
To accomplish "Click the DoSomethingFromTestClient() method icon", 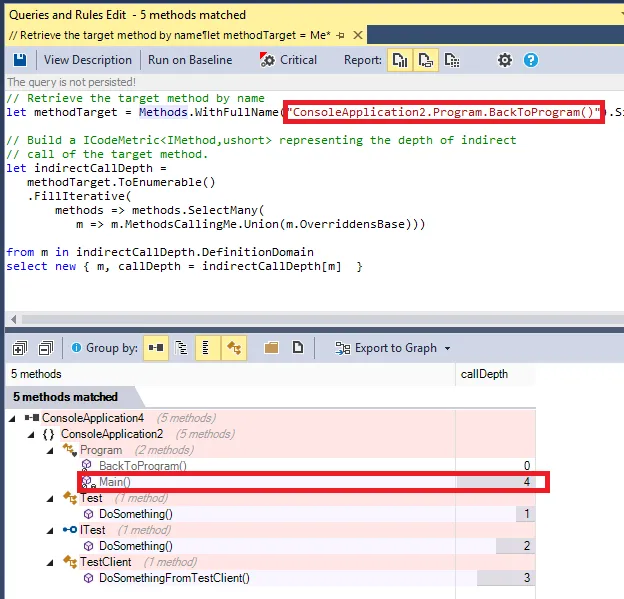I will 88,578.
